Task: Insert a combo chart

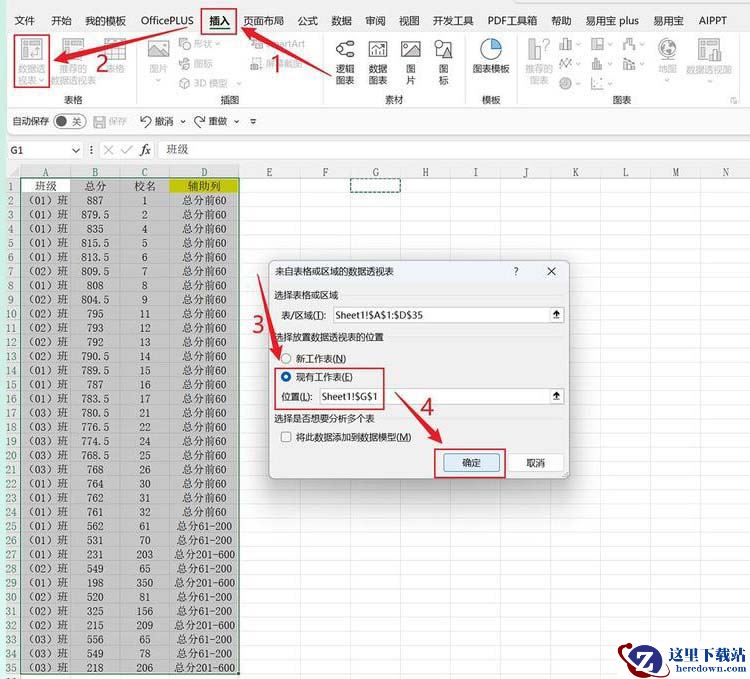Action: pyautogui.click(x=629, y=64)
